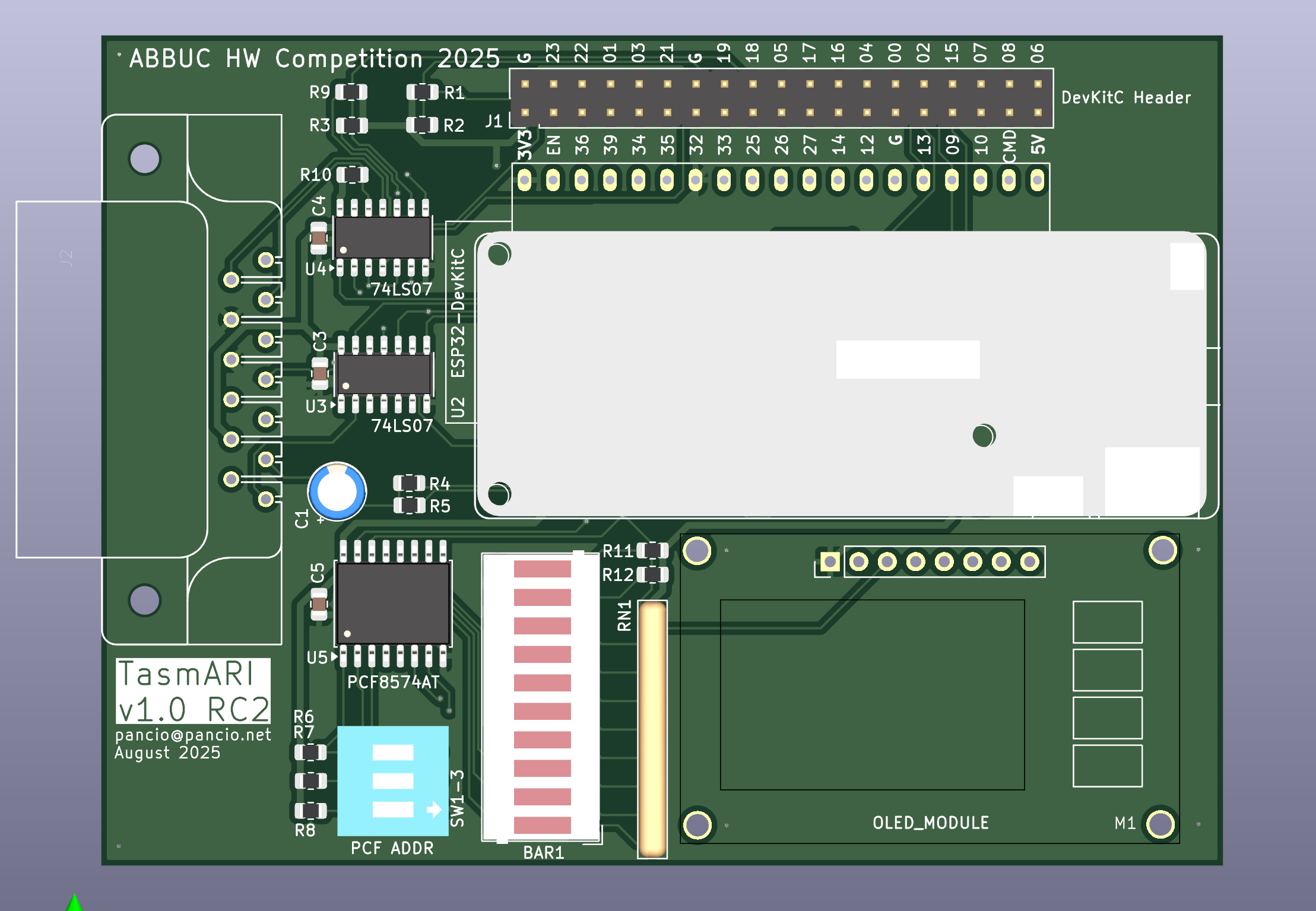Toggle the middle DIP switch on SW1-3

pos(393,782)
